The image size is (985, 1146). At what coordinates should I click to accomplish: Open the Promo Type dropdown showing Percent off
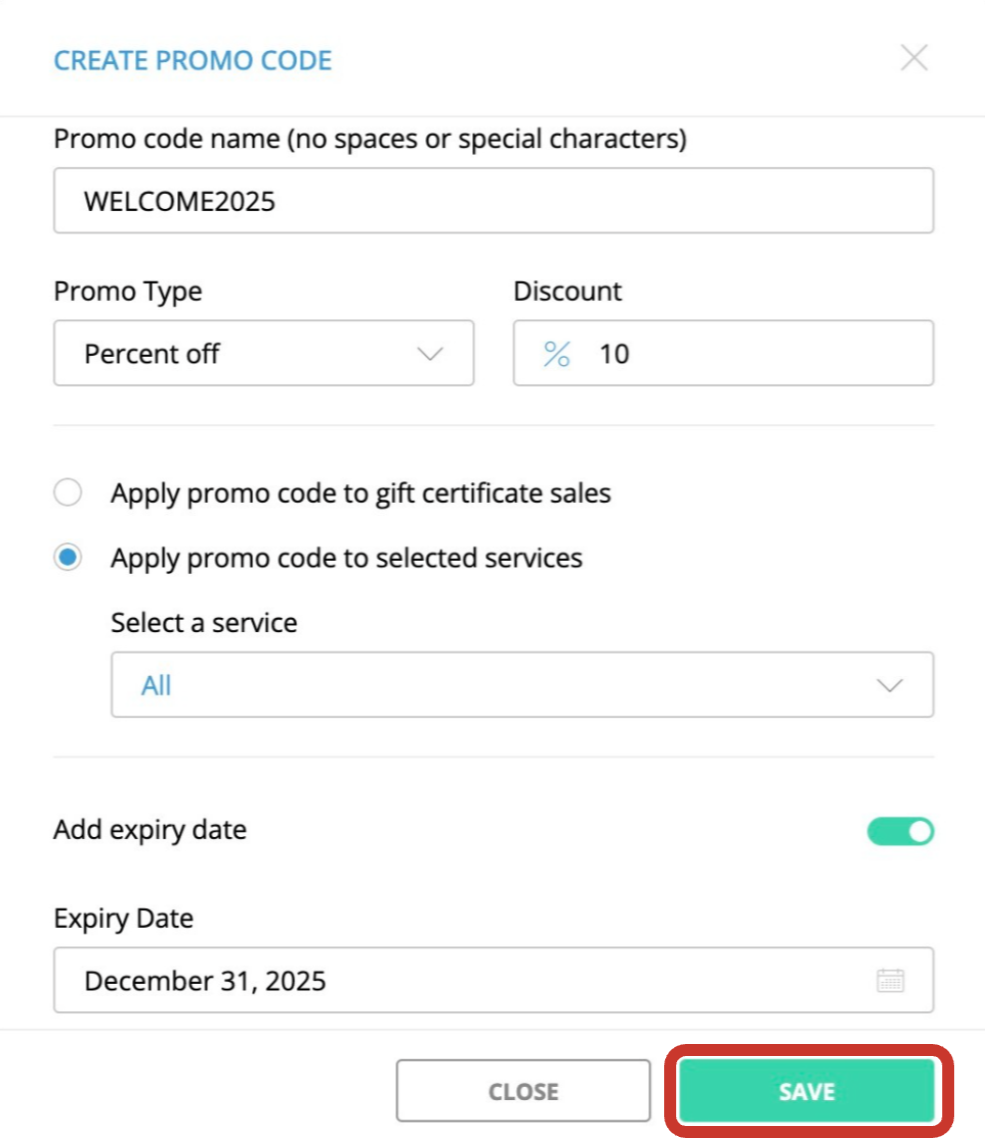pos(263,353)
